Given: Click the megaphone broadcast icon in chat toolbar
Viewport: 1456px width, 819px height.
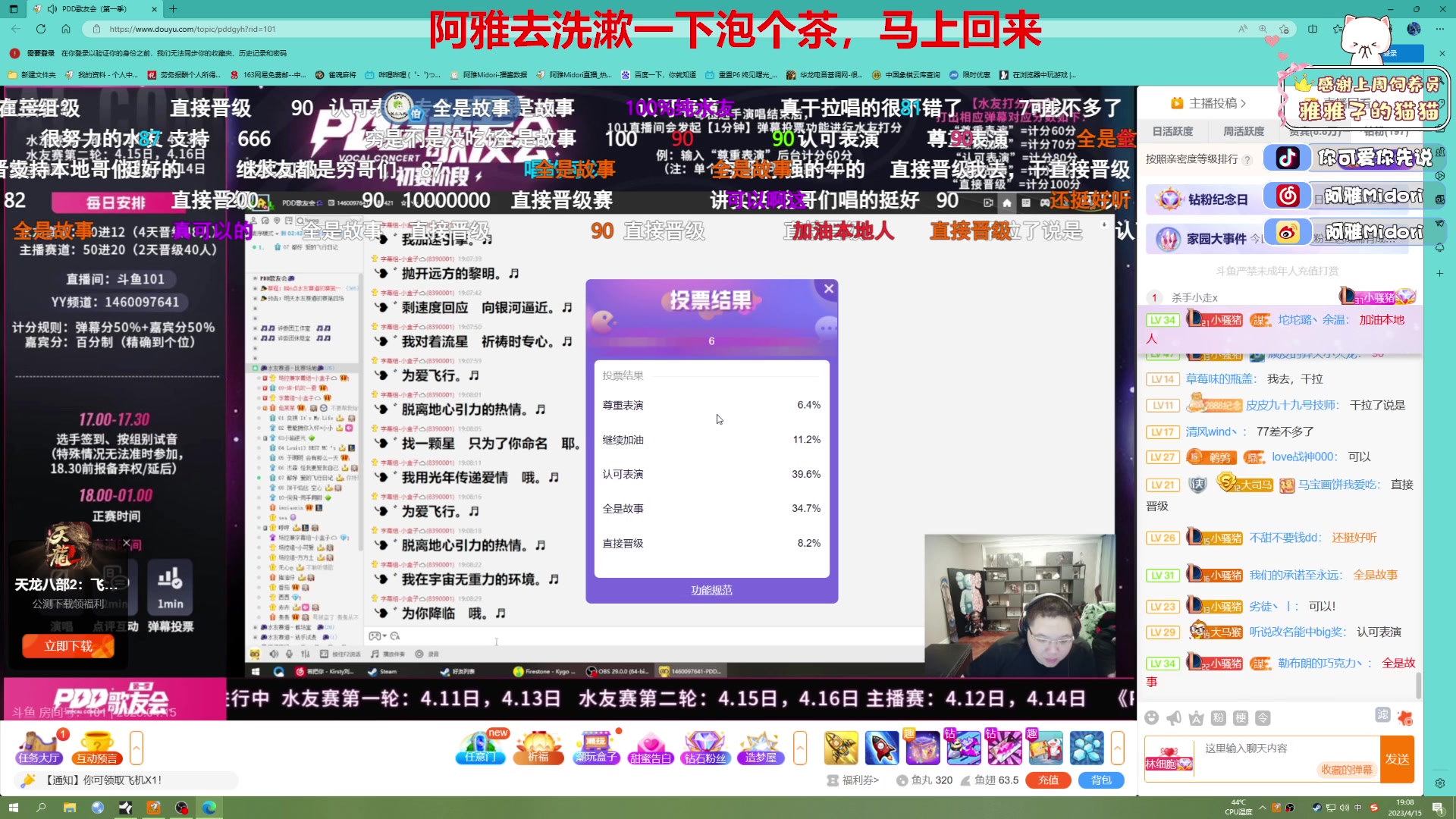Looking at the screenshot, I should [x=1174, y=717].
